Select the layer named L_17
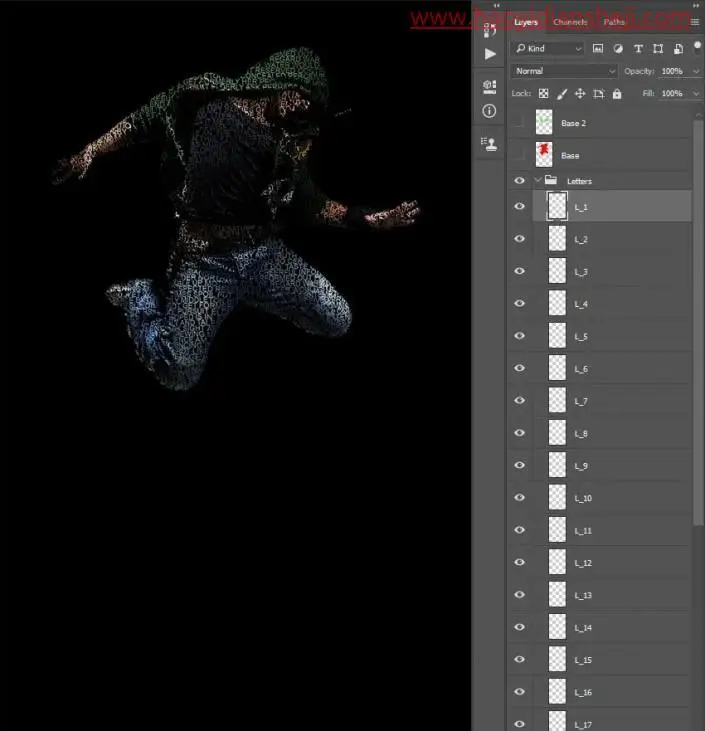 point(583,725)
